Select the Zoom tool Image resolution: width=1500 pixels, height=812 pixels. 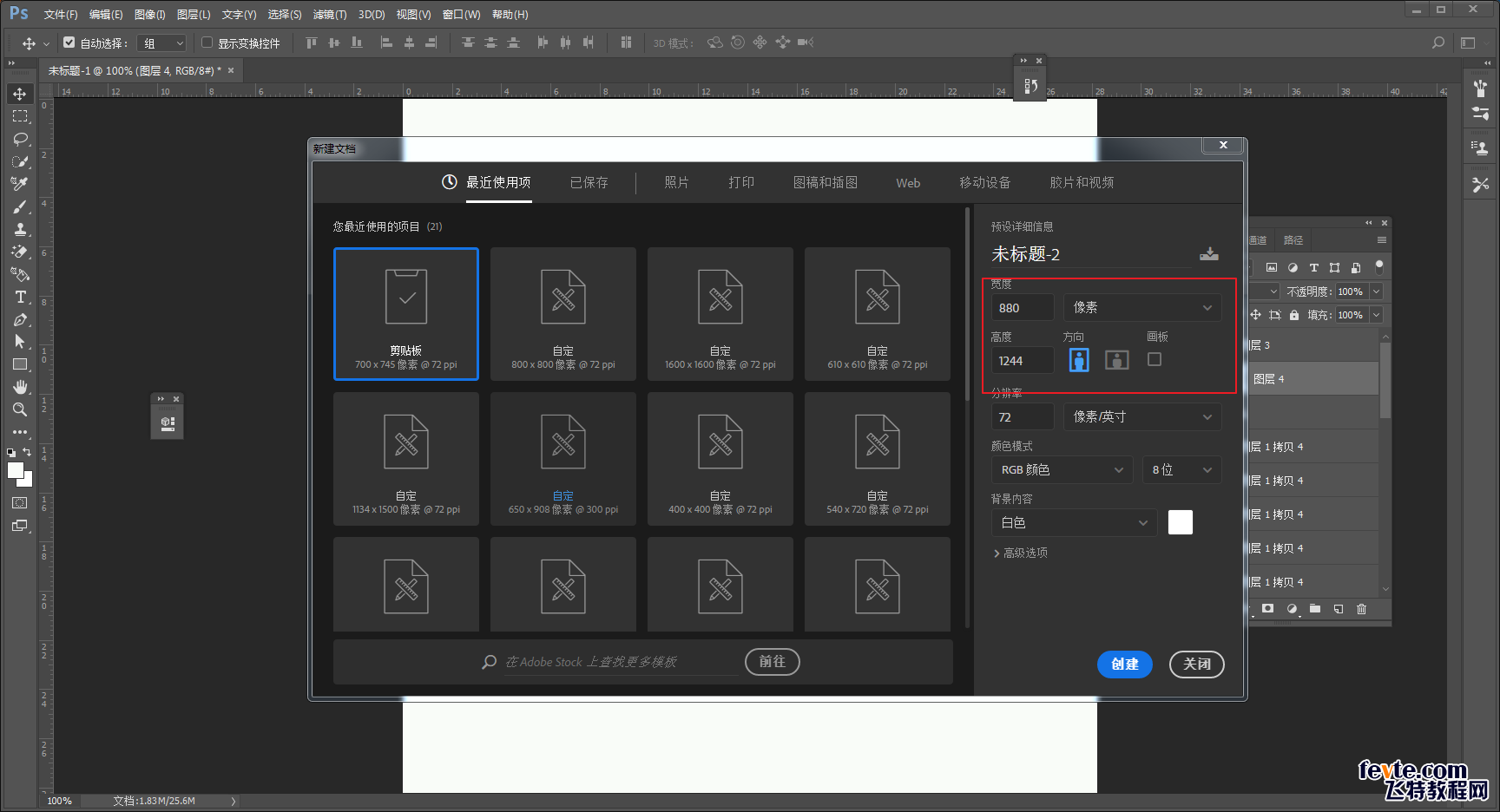20,409
